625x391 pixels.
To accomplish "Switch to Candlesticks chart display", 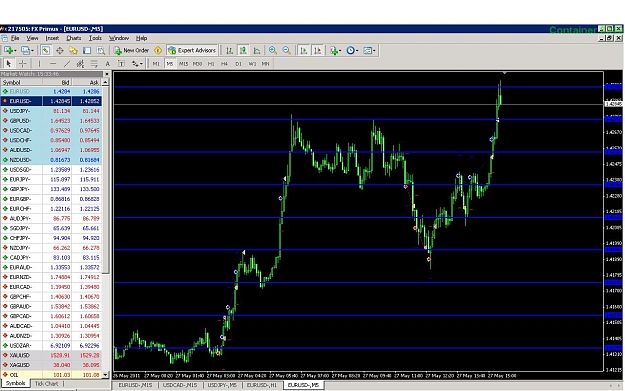I will (x=243, y=50).
